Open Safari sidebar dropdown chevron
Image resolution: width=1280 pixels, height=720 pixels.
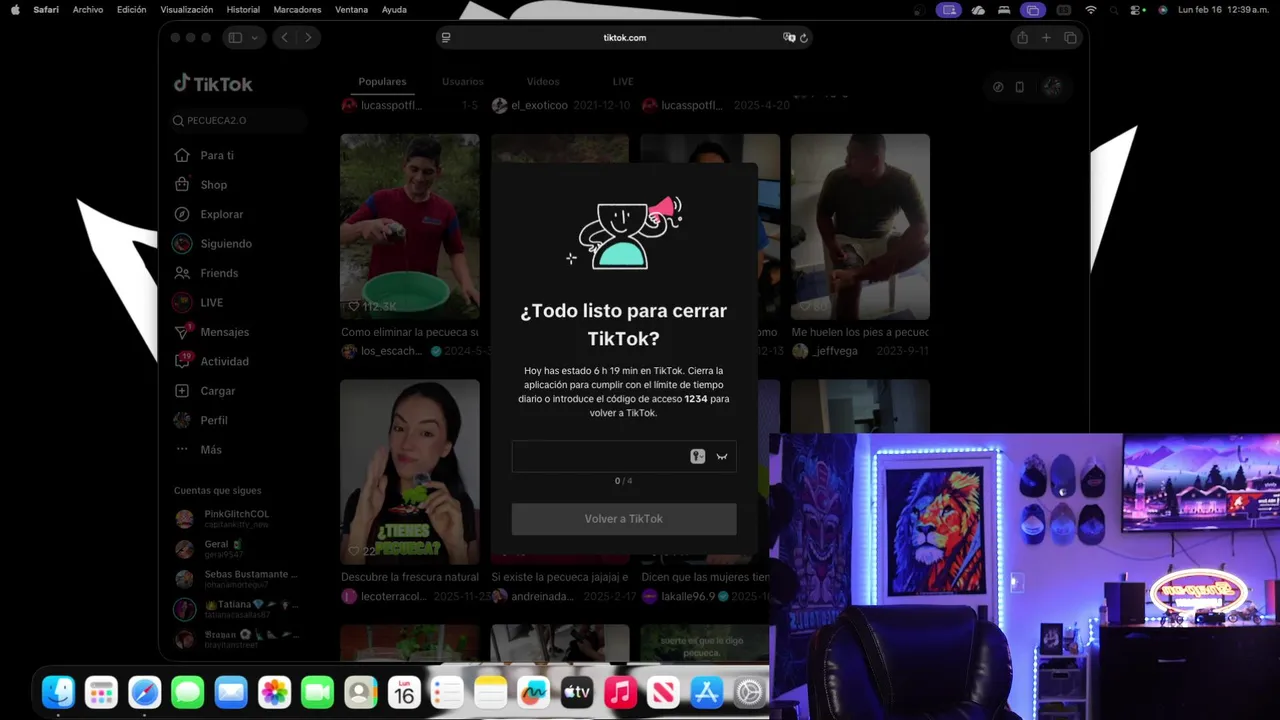(255, 38)
